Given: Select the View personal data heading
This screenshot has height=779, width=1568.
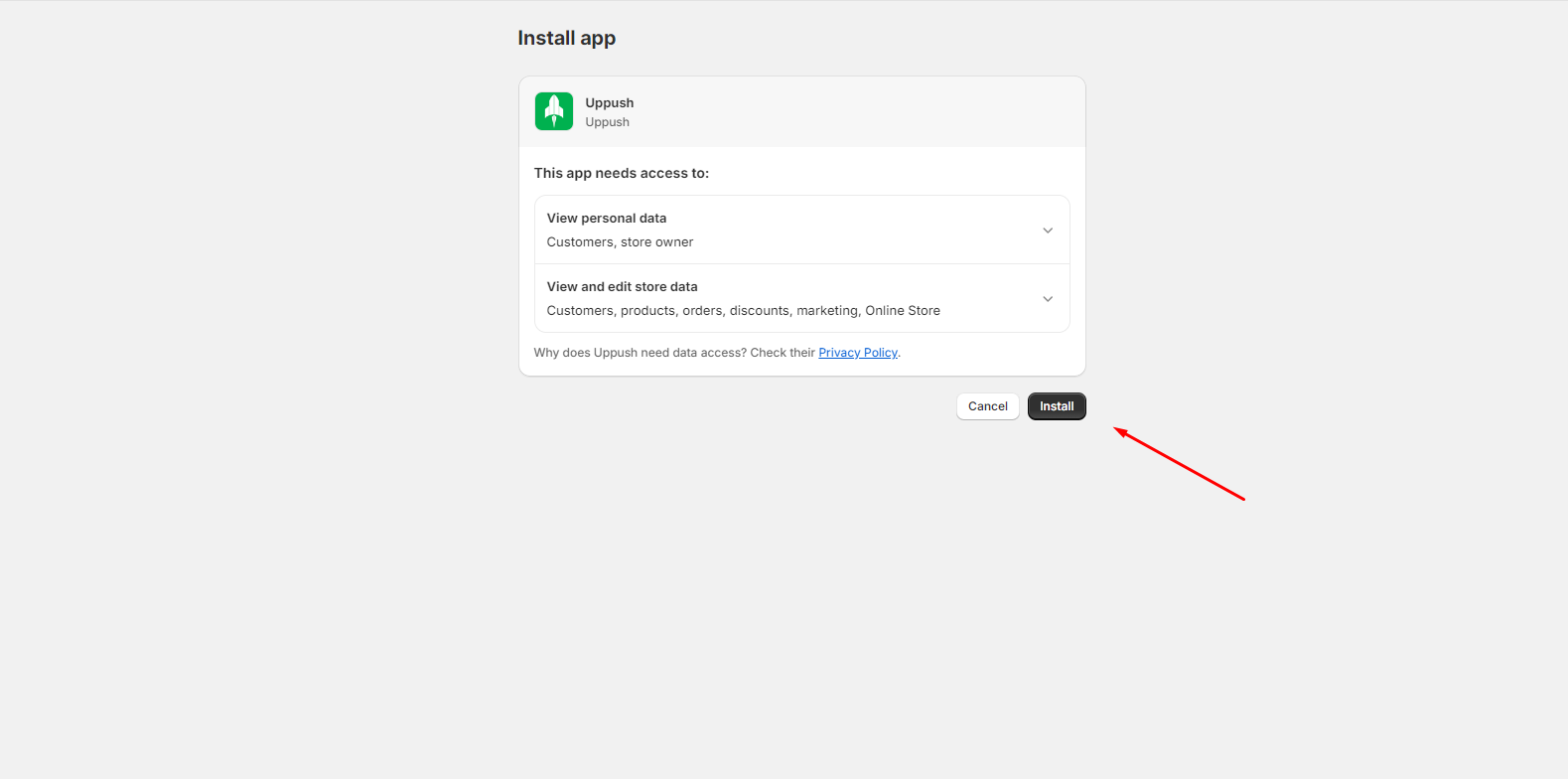Looking at the screenshot, I should [607, 219].
